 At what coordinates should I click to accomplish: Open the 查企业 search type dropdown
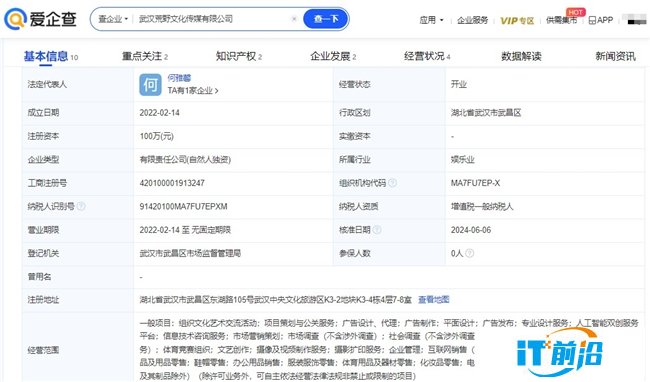click(x=113, y=19)
